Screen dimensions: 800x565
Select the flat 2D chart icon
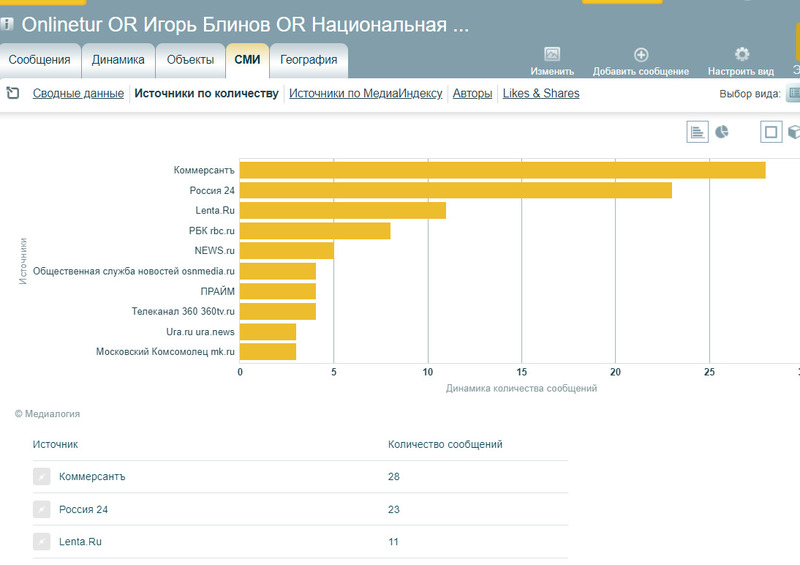[771, 132]
